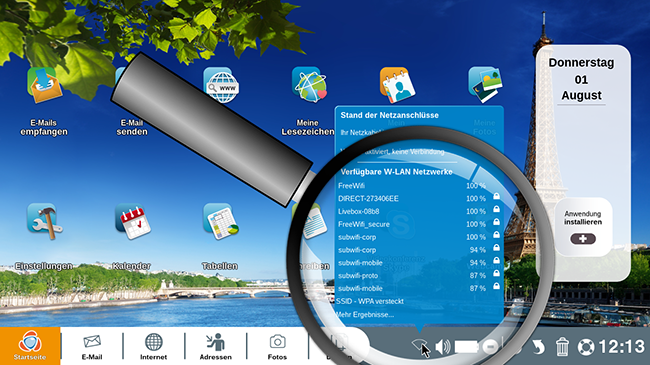The width and height of the screenshot is (650, 365).
Task: Go to Startseite home button
Action: coord(30,346)
